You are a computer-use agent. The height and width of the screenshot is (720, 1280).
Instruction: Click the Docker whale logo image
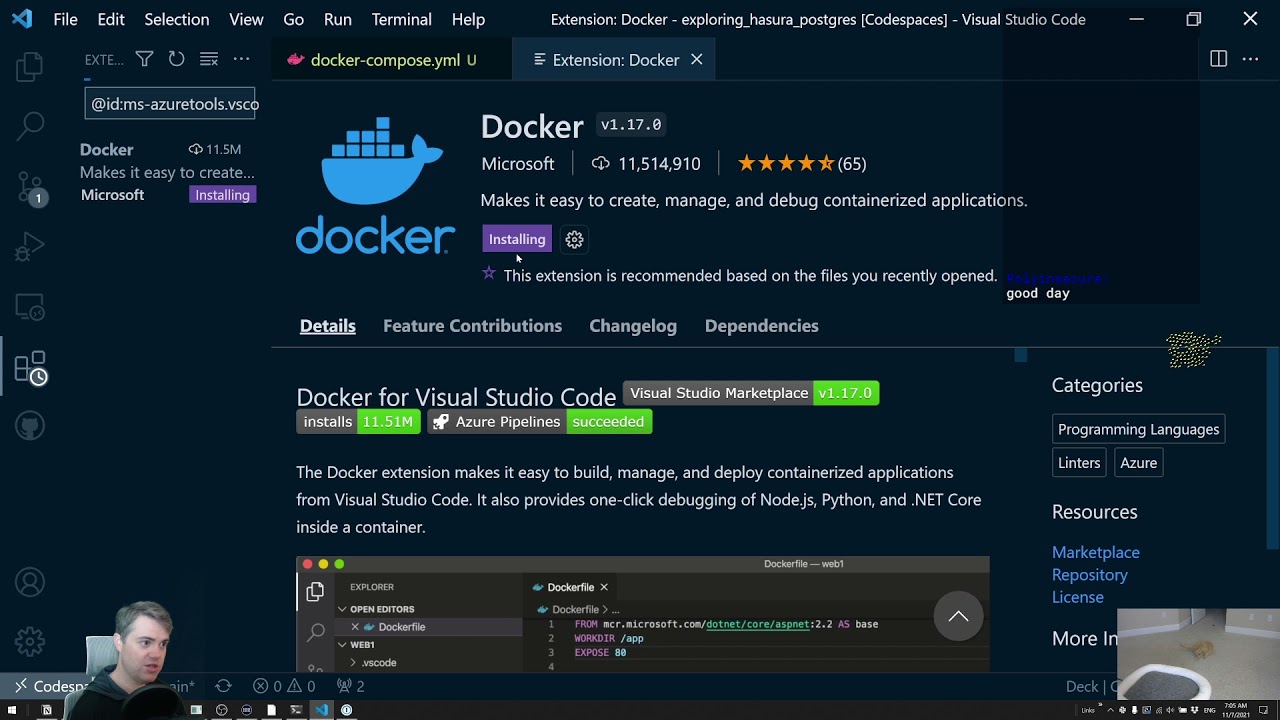(375, 185)
